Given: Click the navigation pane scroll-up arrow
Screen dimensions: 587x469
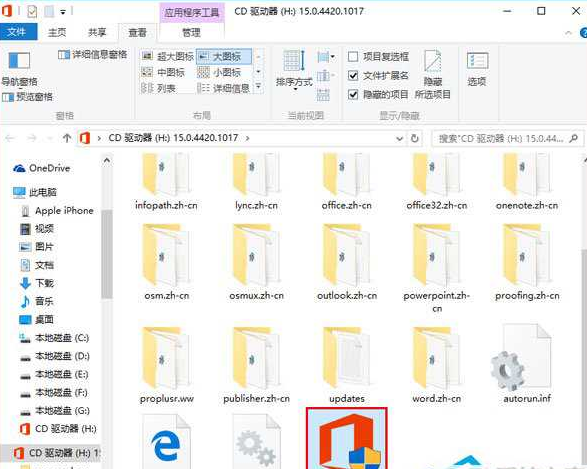Looking at the screenshot, I should tap(107, 161).
